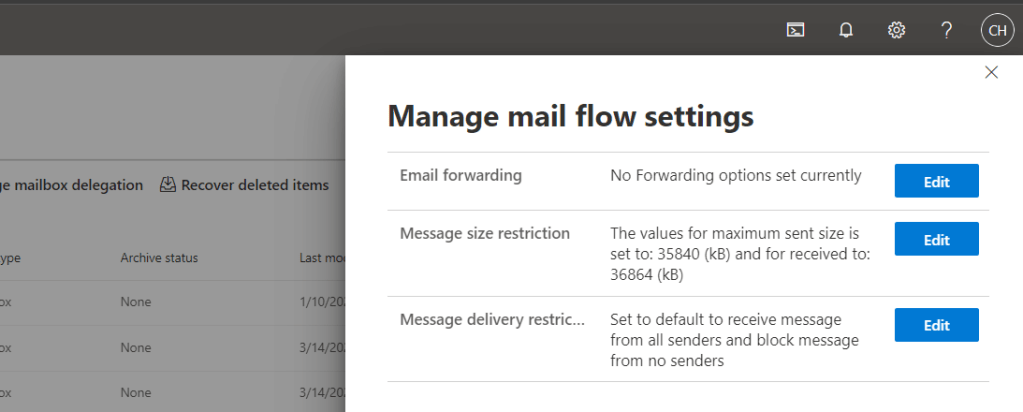Click the truncated Message delivery restric... label
This screenshot has width=1023, height=412.
pos(489,319)
